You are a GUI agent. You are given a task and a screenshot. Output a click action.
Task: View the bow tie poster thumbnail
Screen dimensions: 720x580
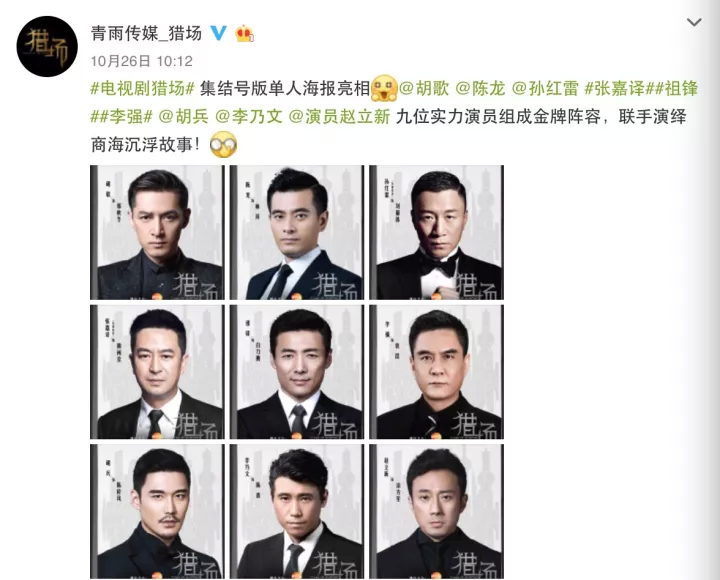436,232
